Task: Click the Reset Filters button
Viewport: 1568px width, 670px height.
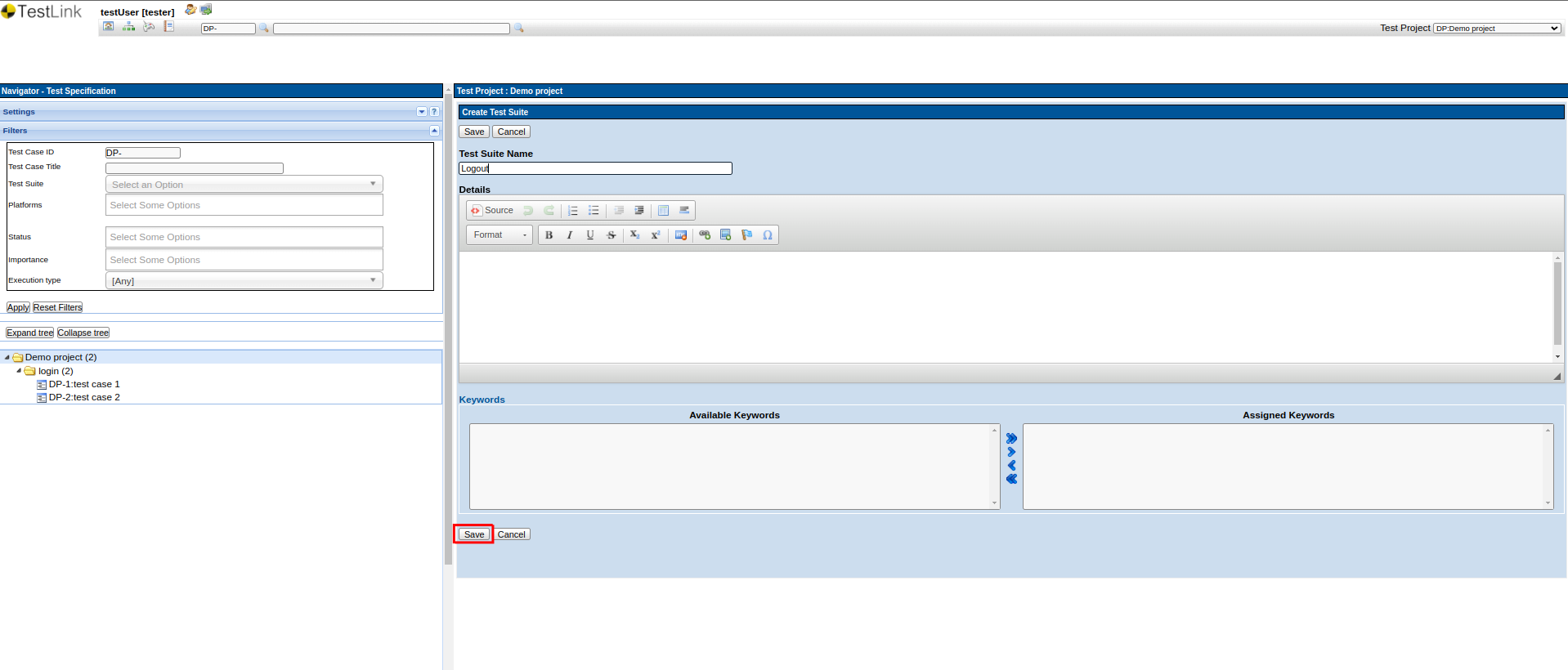Action: click(57, 308)
